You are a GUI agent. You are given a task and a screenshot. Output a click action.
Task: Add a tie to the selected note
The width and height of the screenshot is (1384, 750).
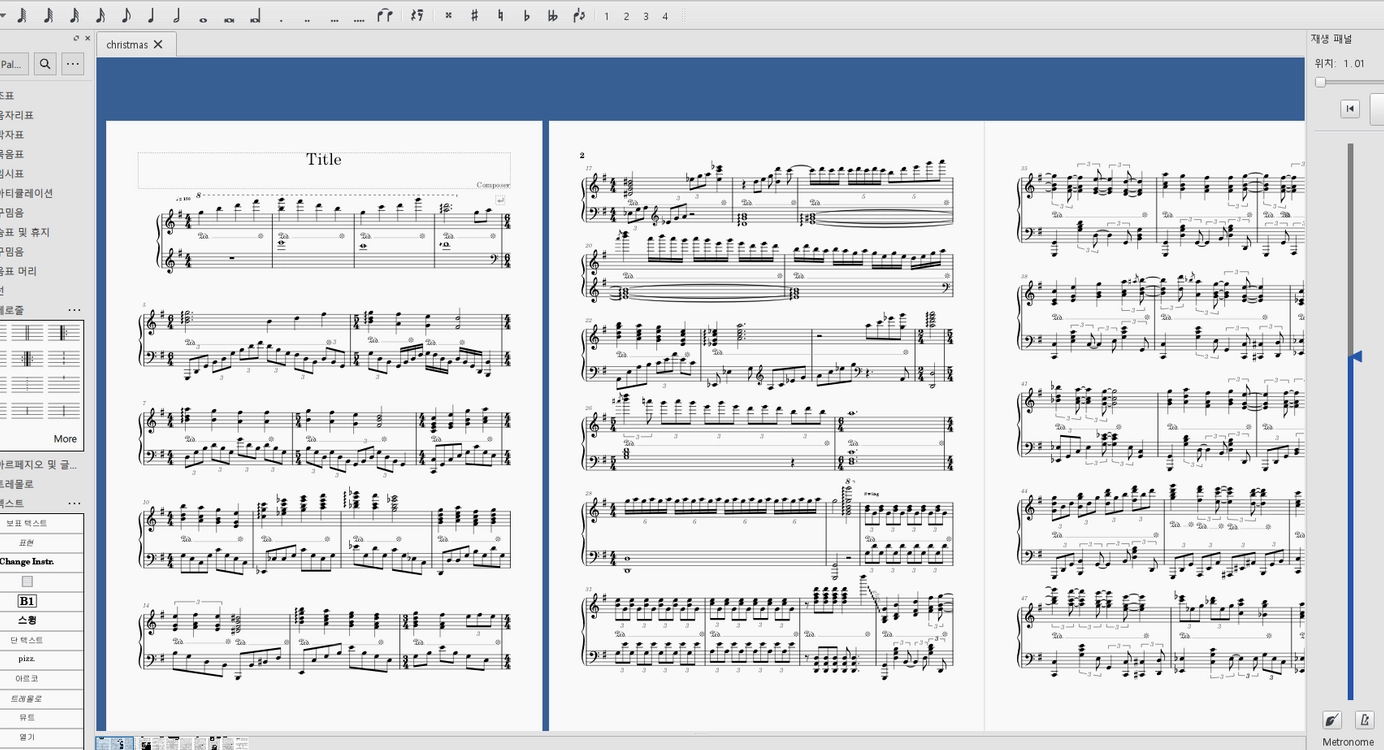pos(385,15)
